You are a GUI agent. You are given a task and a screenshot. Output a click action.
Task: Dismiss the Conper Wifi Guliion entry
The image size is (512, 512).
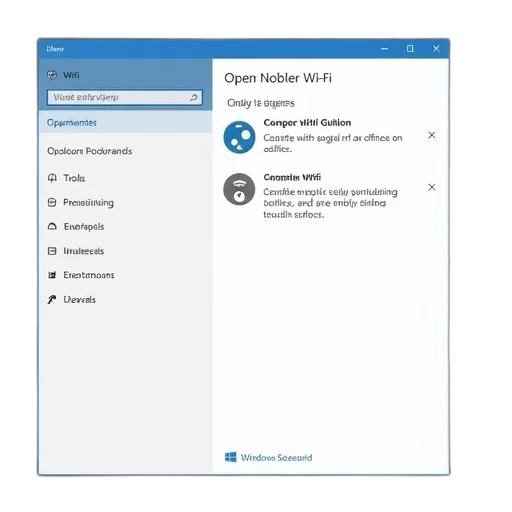432,135
